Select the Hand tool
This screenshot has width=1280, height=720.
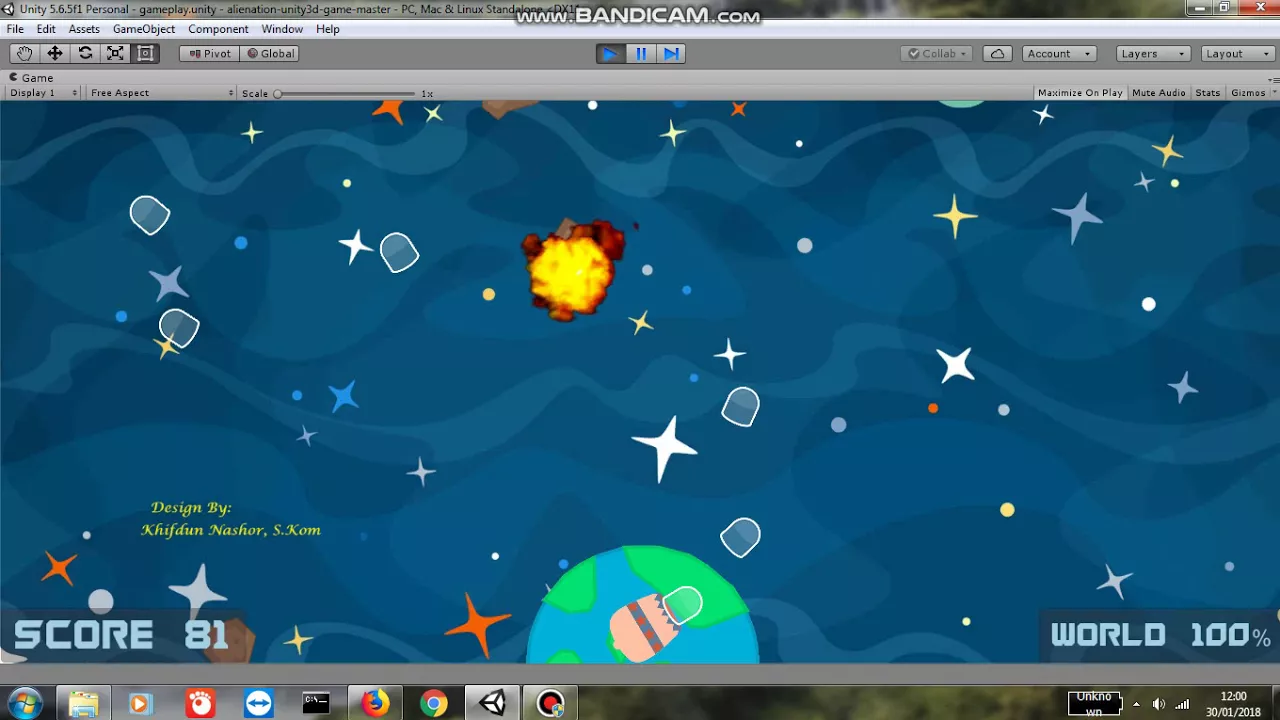tap(24, 54)
